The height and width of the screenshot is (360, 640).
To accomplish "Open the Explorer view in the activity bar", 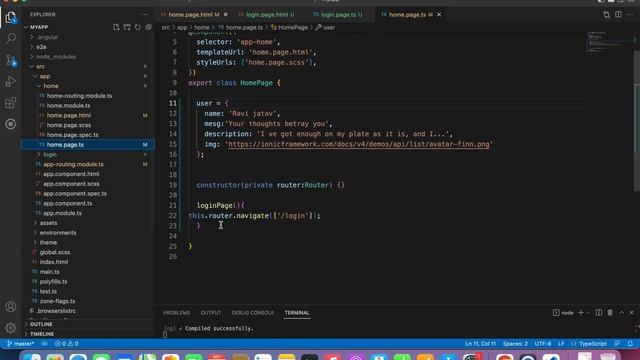I will pyautogui.click(x=11, y=18).
